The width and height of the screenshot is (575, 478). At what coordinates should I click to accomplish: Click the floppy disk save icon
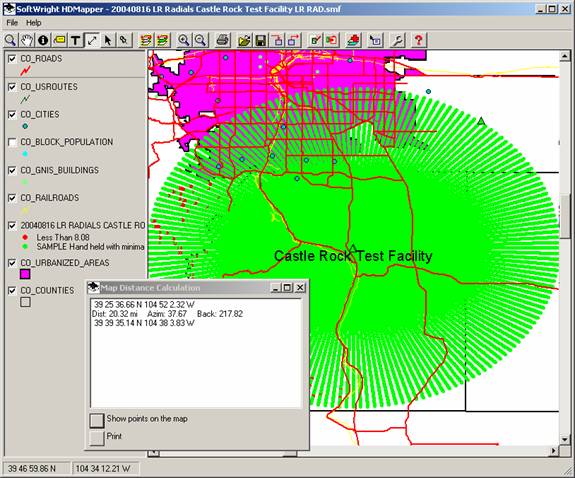point(261,40)
